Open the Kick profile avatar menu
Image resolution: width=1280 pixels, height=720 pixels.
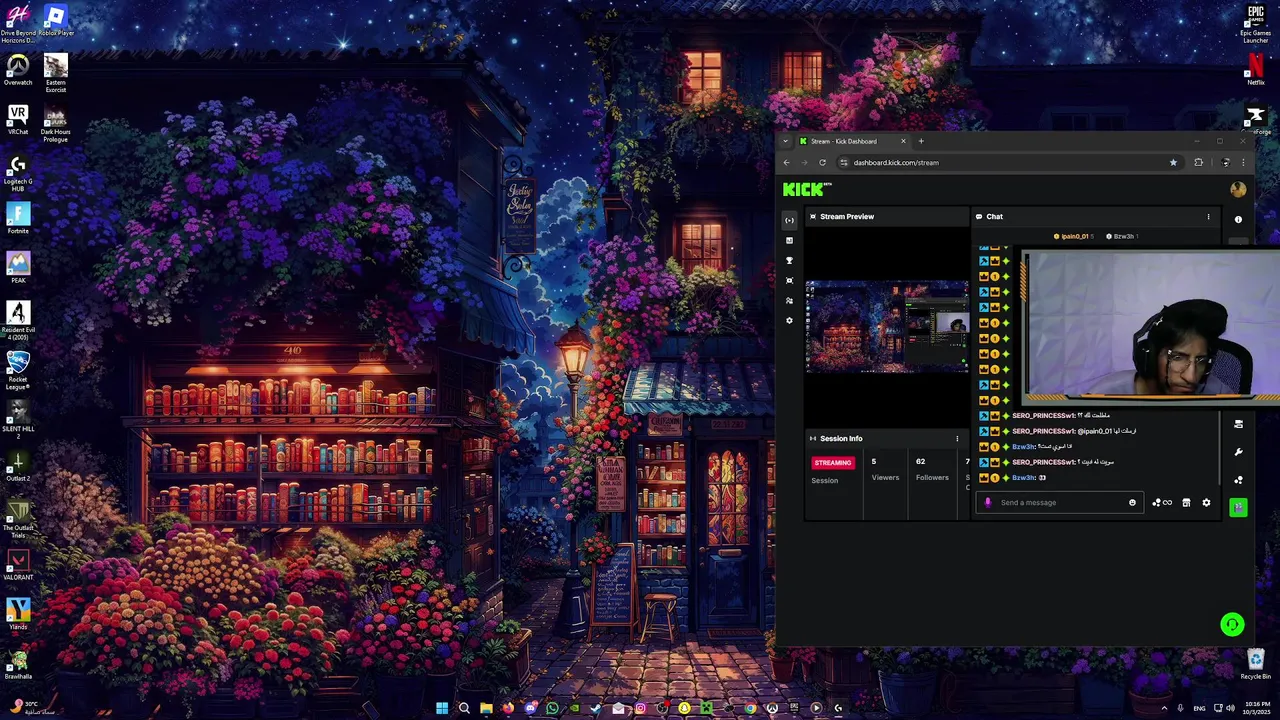pos(1238,189)
